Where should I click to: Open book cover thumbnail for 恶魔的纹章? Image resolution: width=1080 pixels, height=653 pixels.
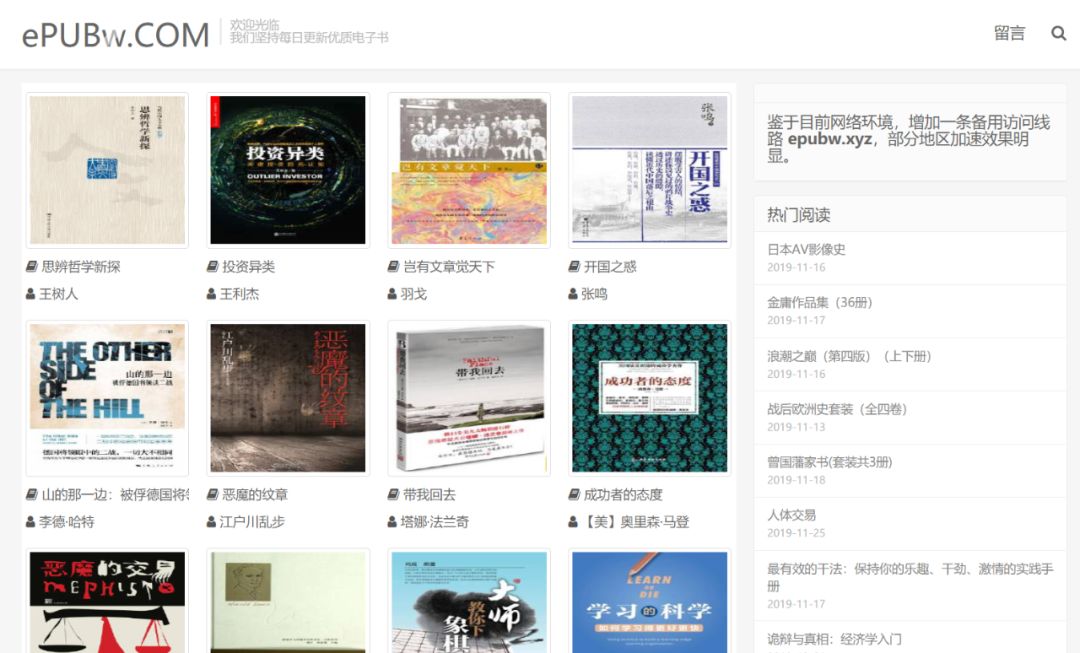click(x=288, y=397)
